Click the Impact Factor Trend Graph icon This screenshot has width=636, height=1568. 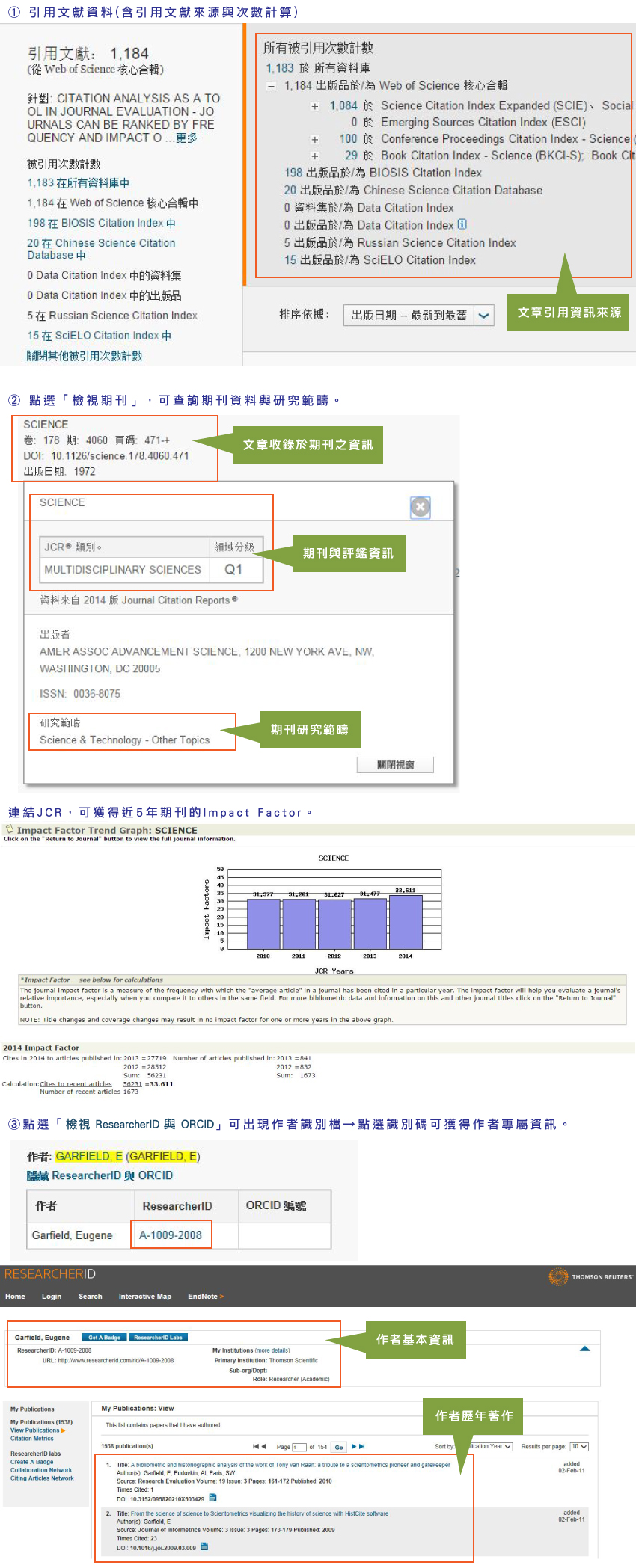(x=10, y=829)
